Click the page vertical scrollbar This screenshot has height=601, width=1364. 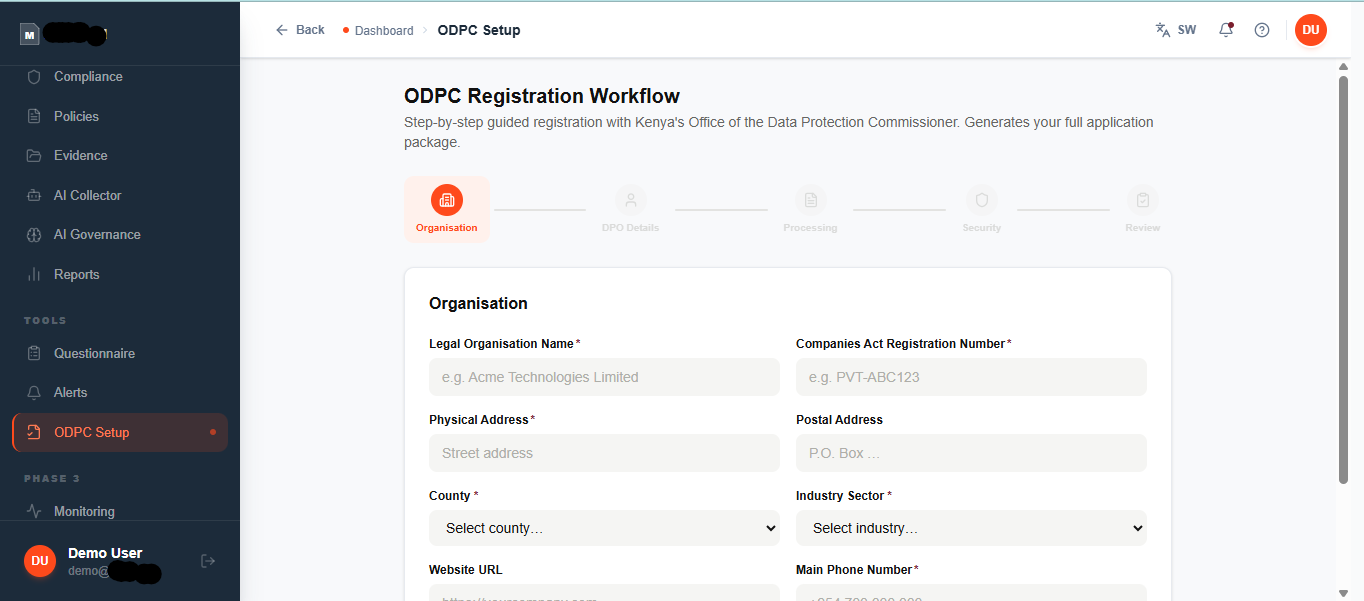point(1343,280)
